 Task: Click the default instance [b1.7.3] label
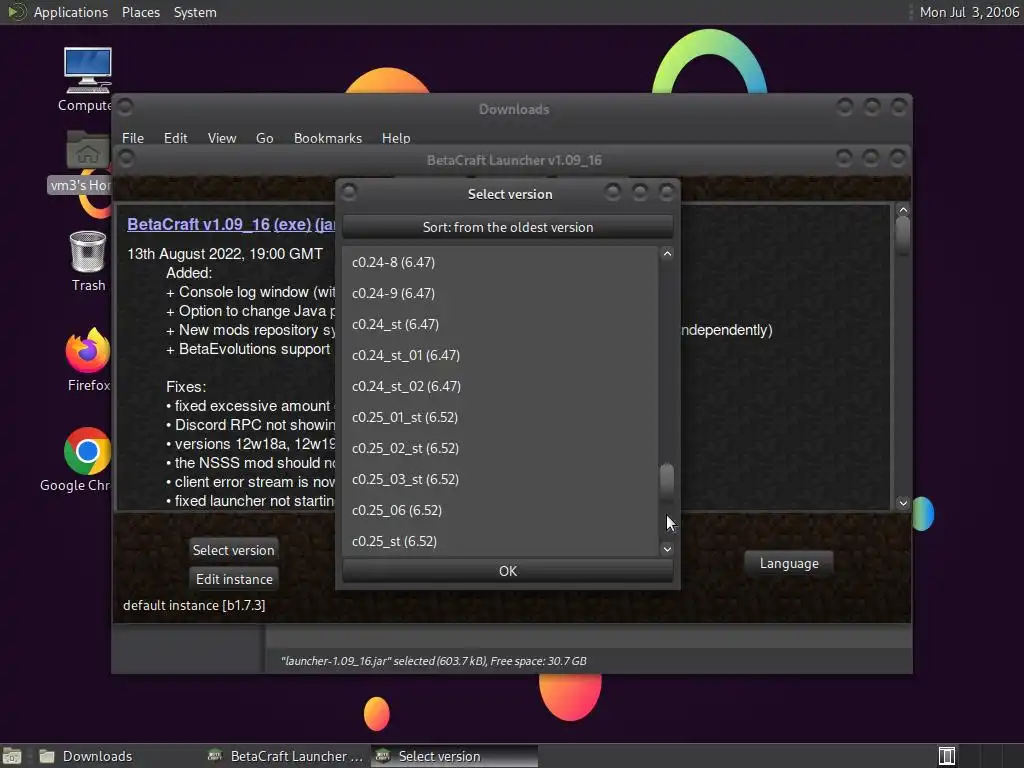[194, 605]
